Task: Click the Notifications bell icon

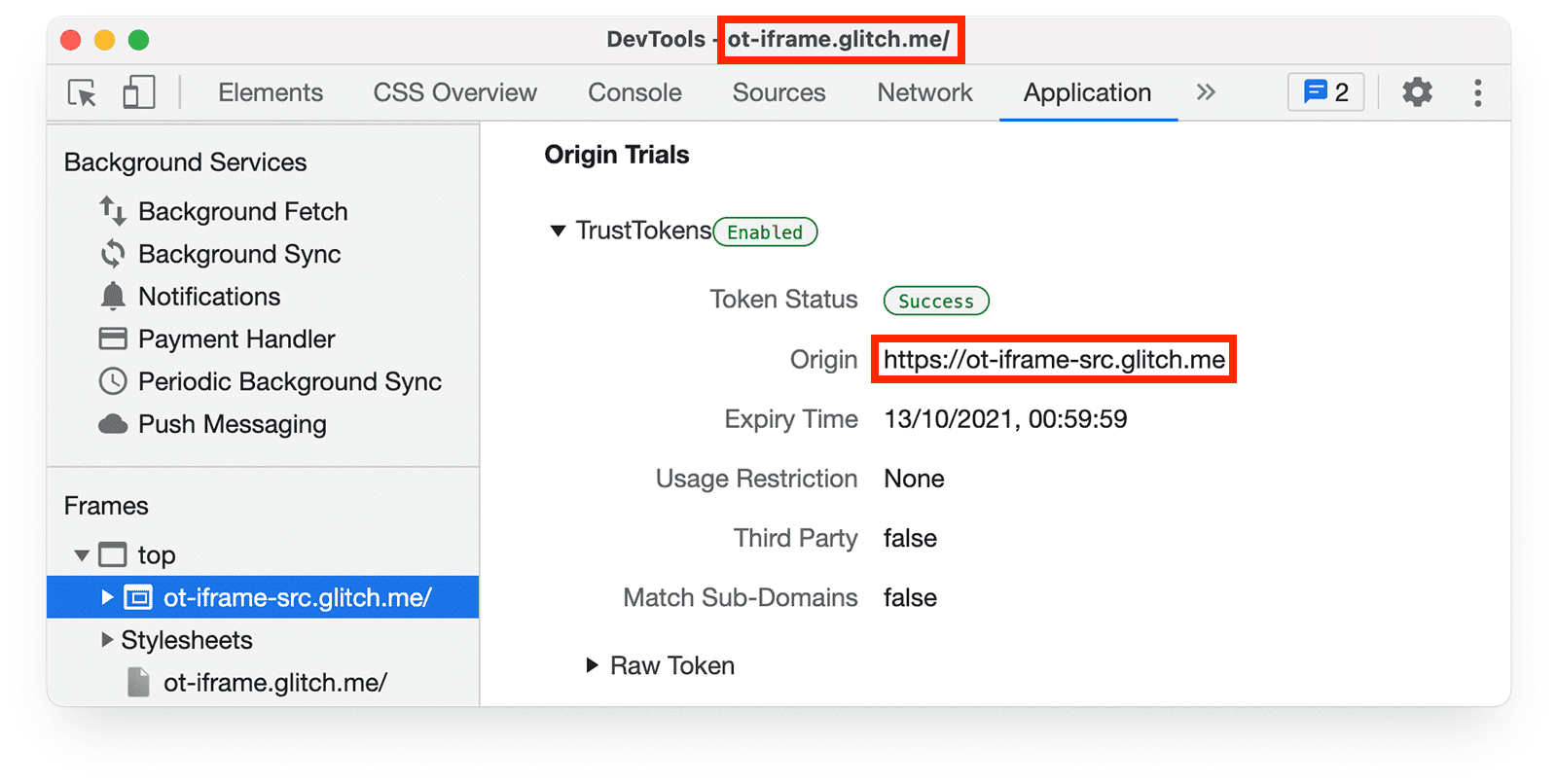Action: point(113,297)
